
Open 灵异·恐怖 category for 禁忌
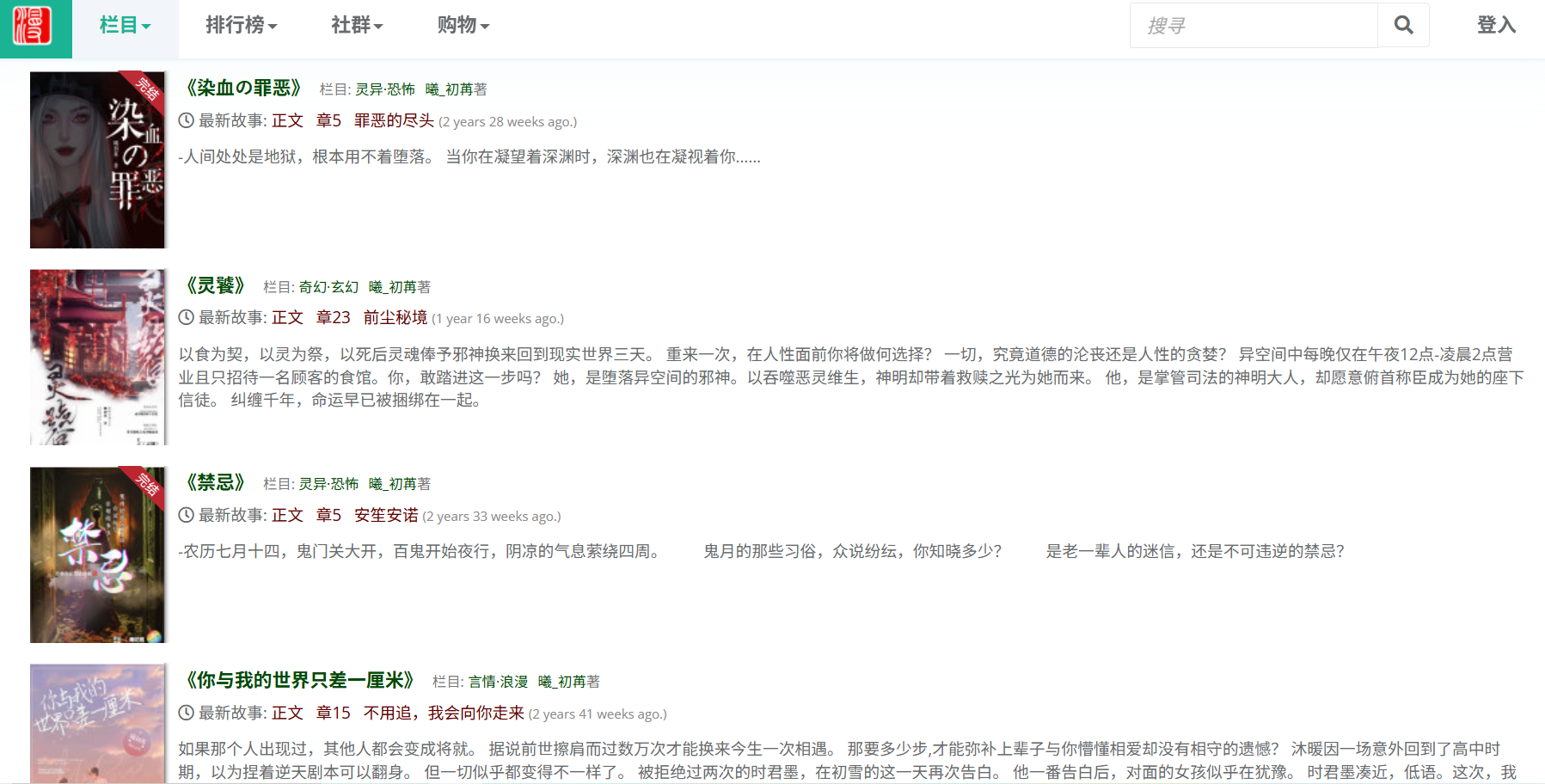(328, 484)
